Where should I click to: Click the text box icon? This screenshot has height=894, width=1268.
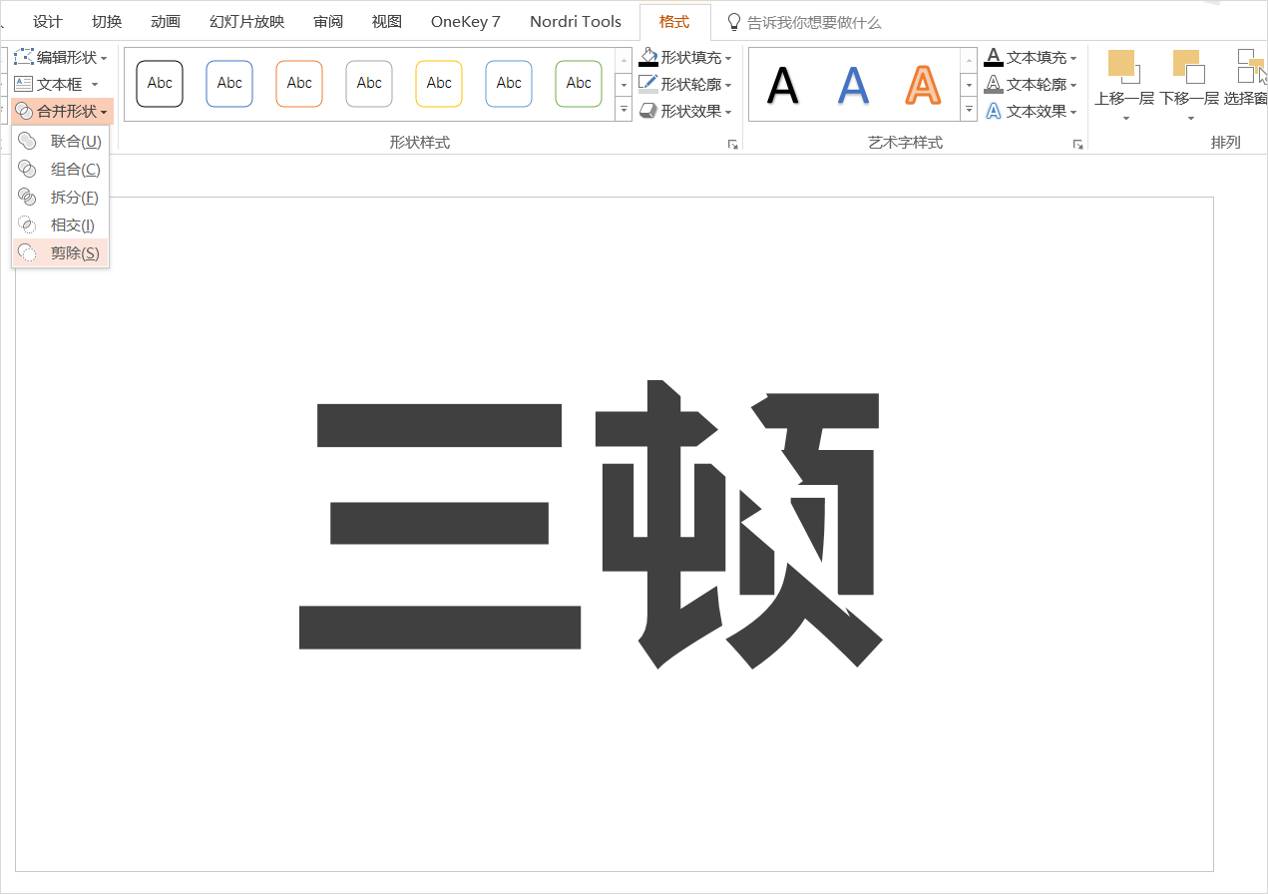(x=24, y=85)
